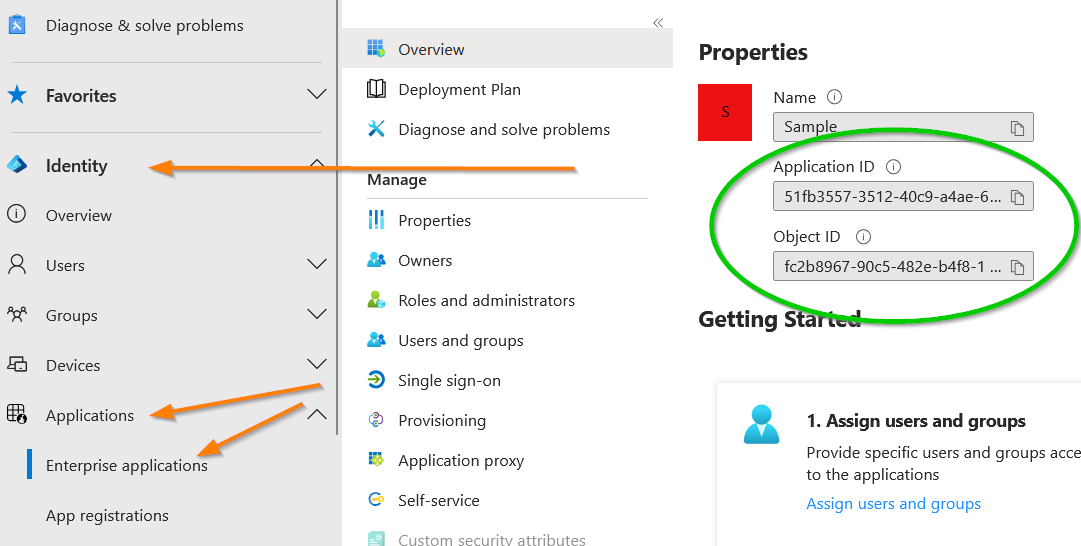The height and width of the screenshot is (546, 1081).
Task: Open Roles and administrators
Action: point(486,300)
